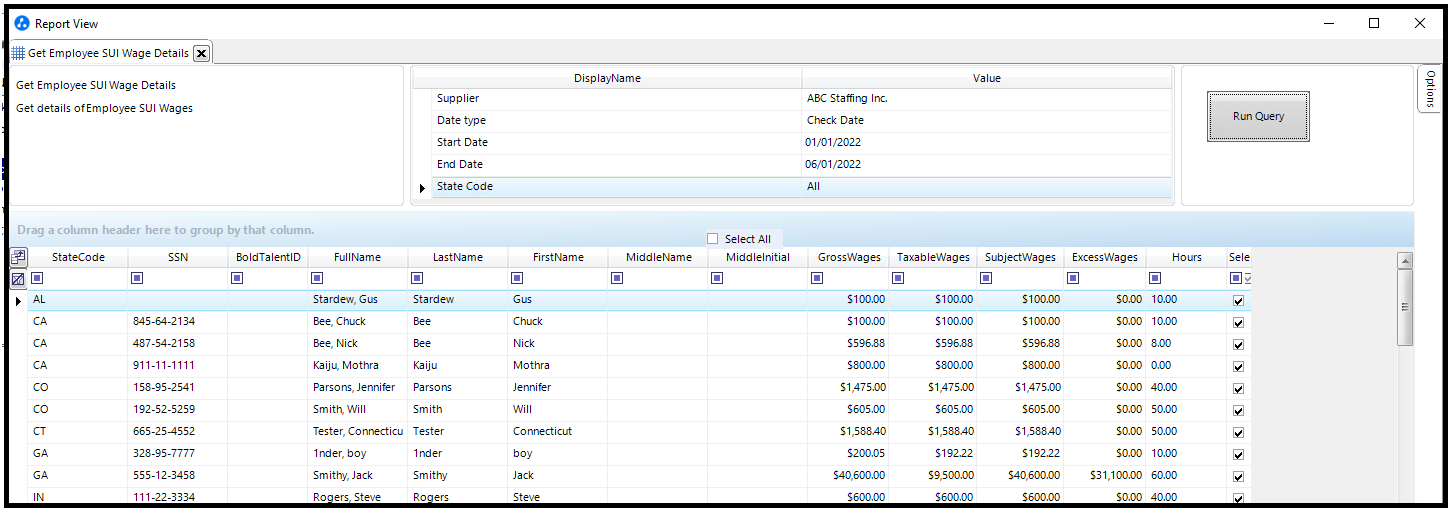Open LastName column filter operator icon
Screen dimensions: 1453x511
(417, 279)
